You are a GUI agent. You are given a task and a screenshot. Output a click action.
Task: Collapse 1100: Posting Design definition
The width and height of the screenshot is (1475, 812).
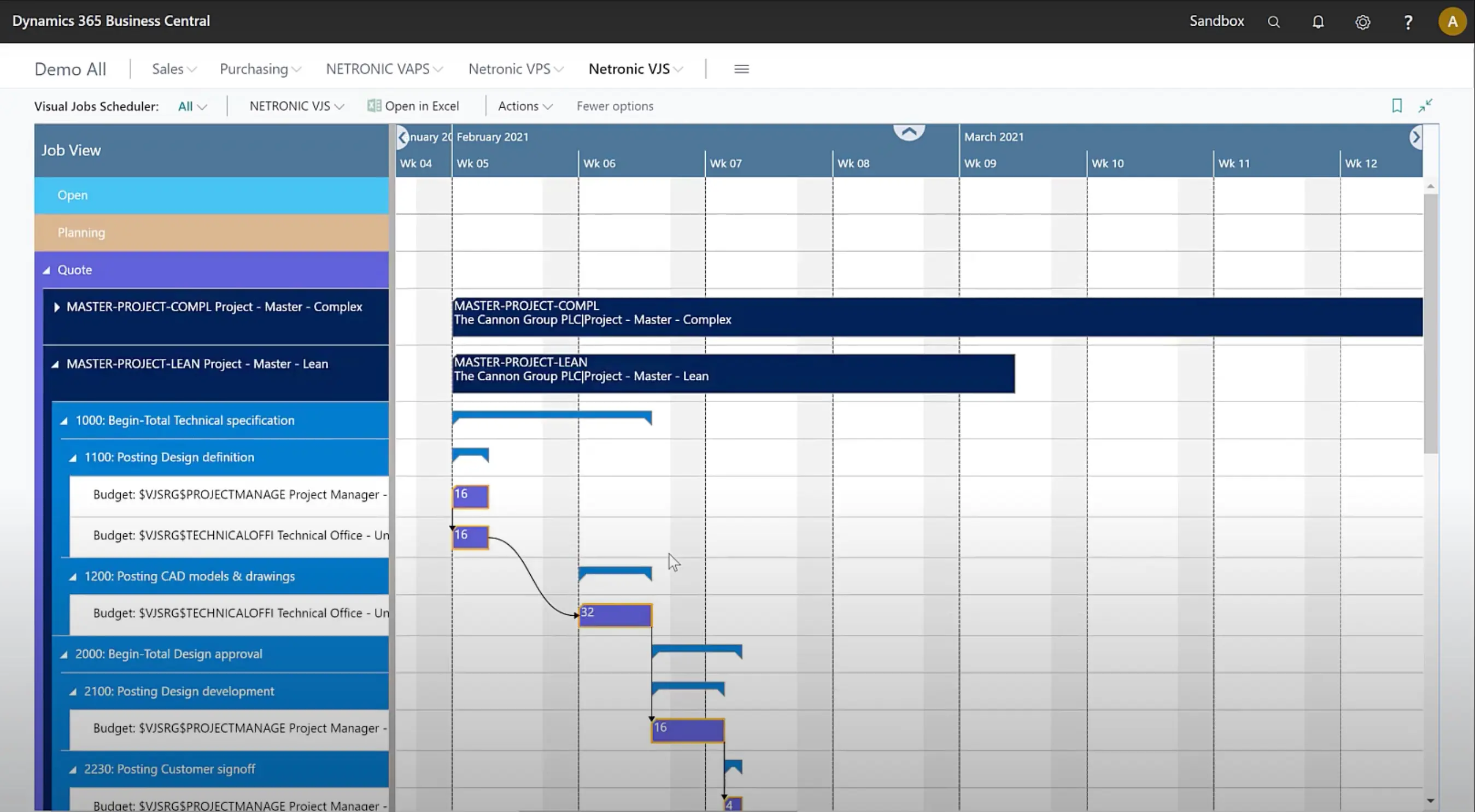[x=73, y=458]
